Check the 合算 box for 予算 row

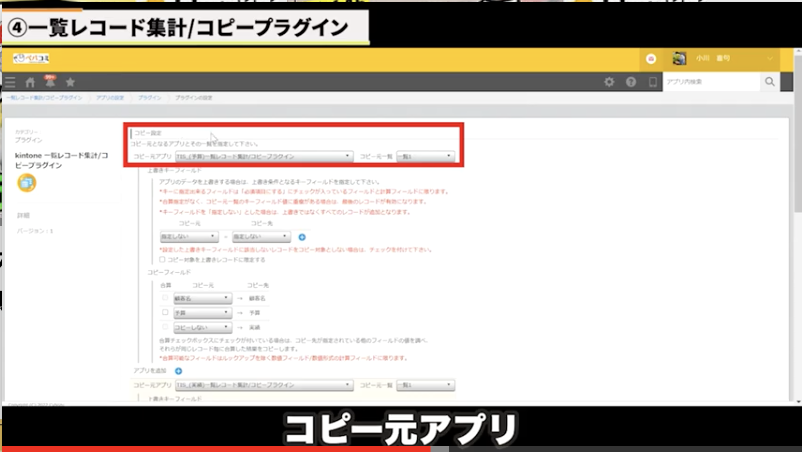pyautogui.click(x=166, y=312)
